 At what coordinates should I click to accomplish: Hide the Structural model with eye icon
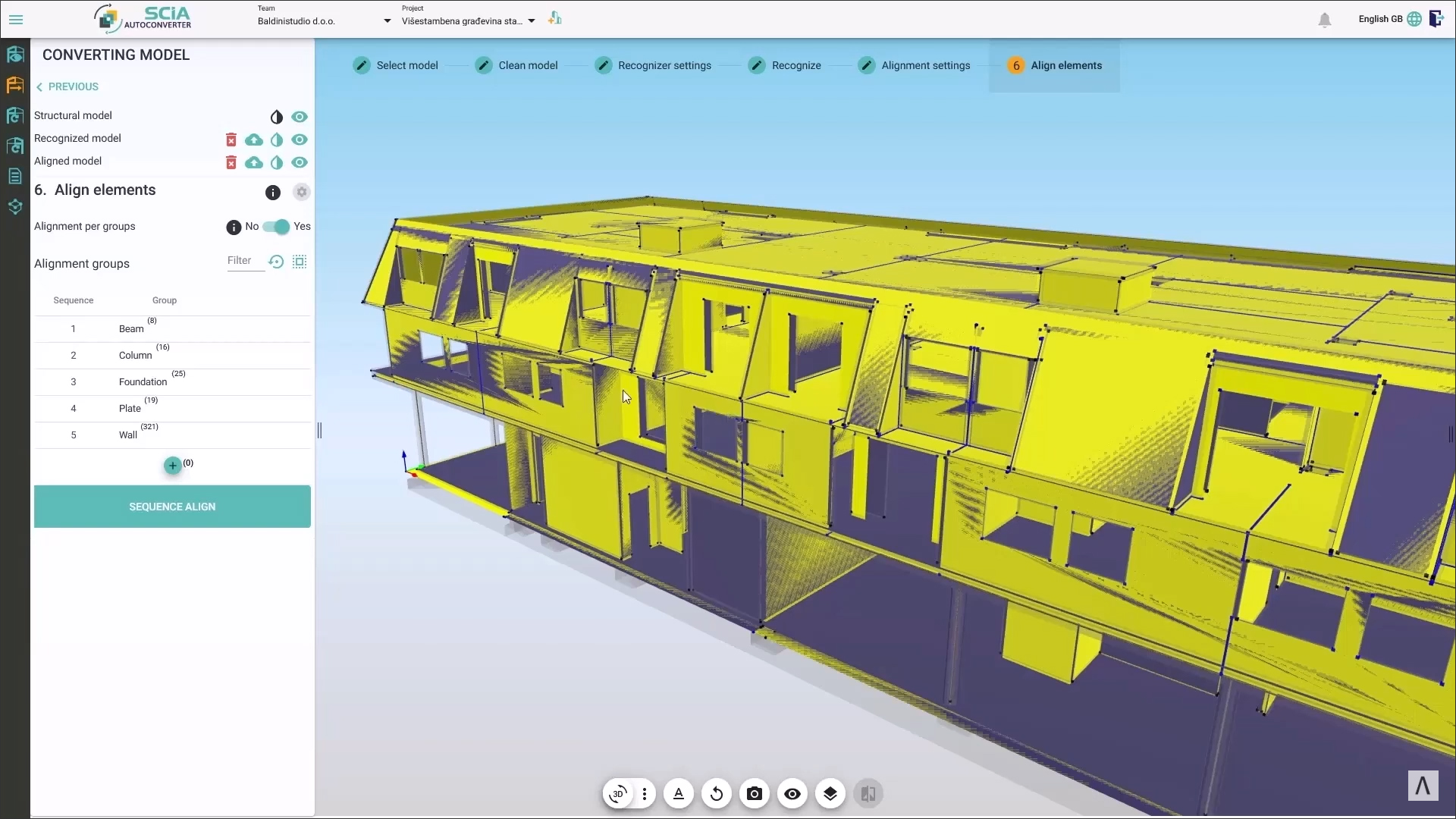pyautogui.click(x=300, y=117)
